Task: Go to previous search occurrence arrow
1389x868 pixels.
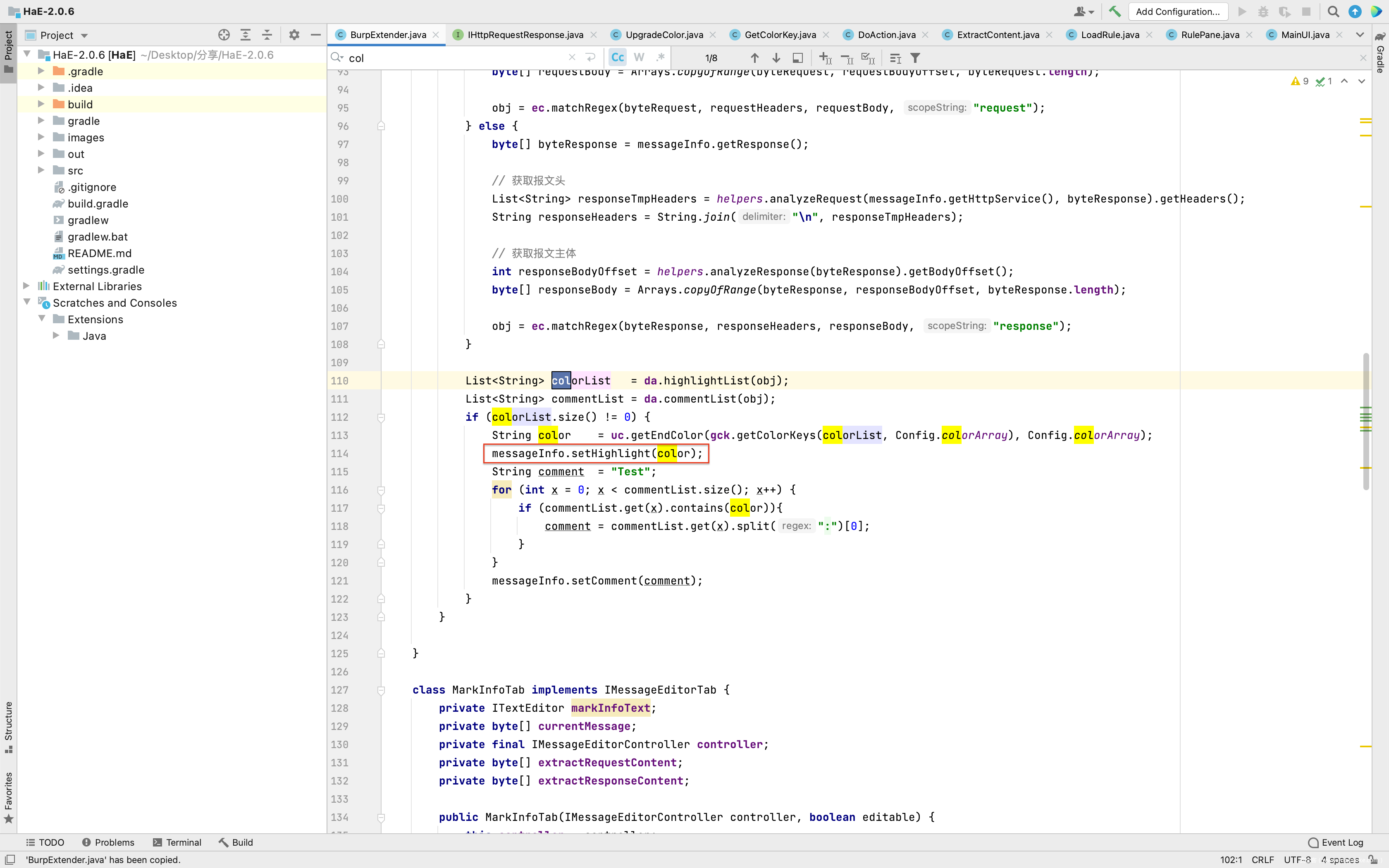Action: [x=755, y=58]
